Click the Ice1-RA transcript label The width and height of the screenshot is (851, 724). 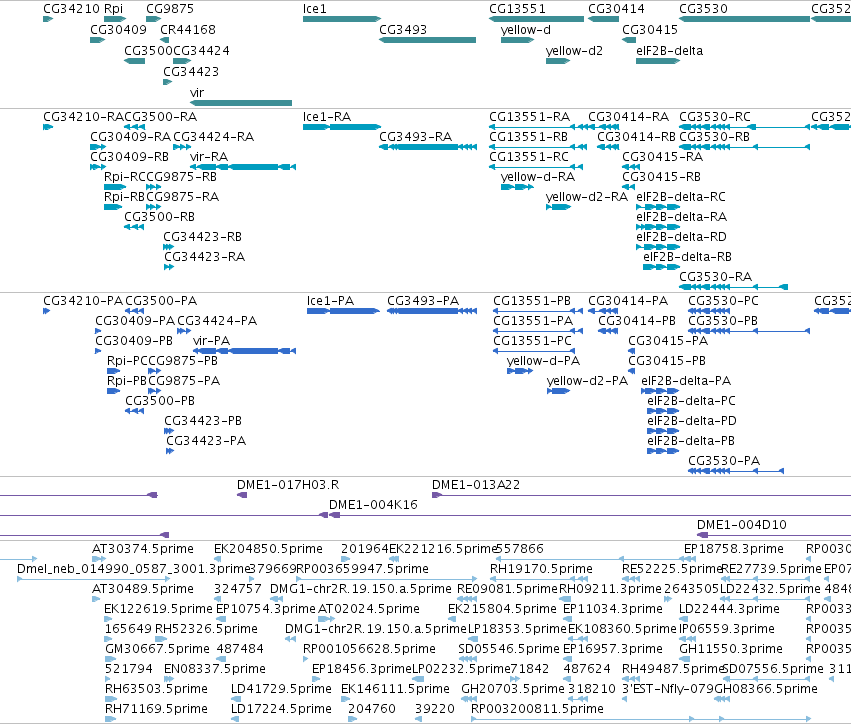(x=327, y=117)
